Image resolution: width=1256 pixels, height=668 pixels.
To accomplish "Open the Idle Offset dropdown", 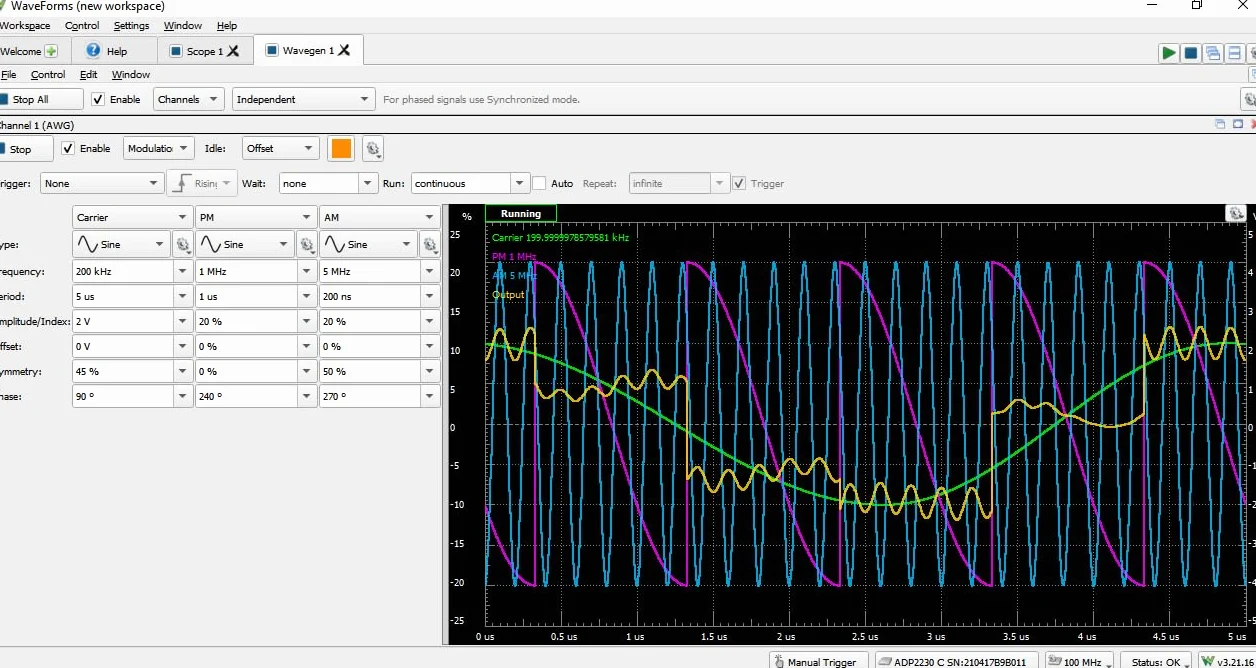I will point(281,148).
